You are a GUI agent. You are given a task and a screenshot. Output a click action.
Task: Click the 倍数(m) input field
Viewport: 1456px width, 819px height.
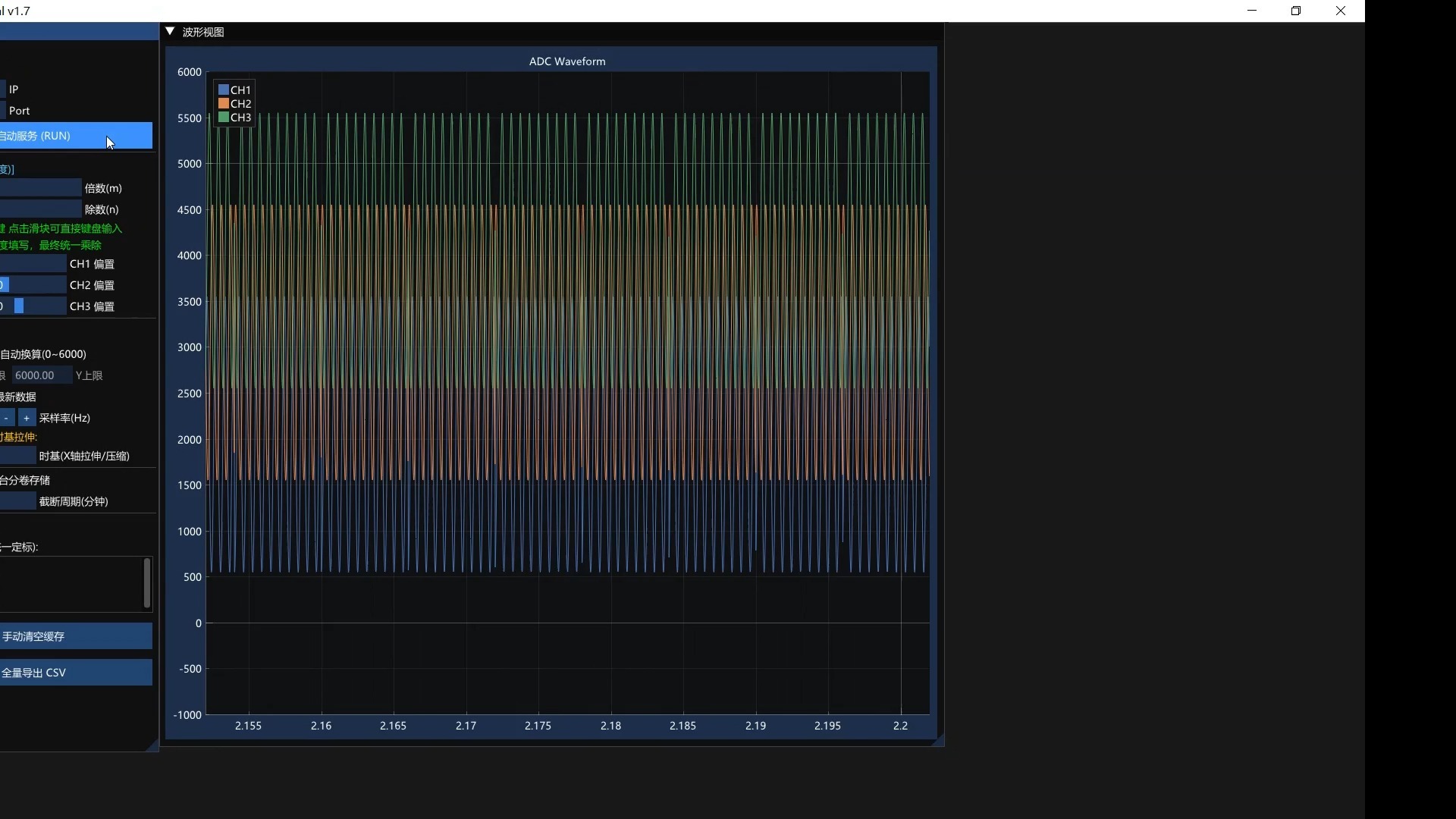(x=40, y=188)
